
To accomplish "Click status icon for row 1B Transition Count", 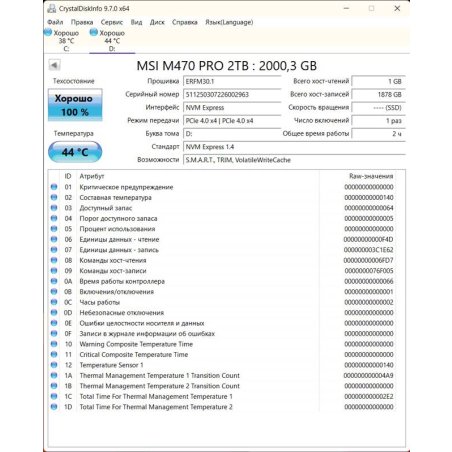I will coord(54,386).
